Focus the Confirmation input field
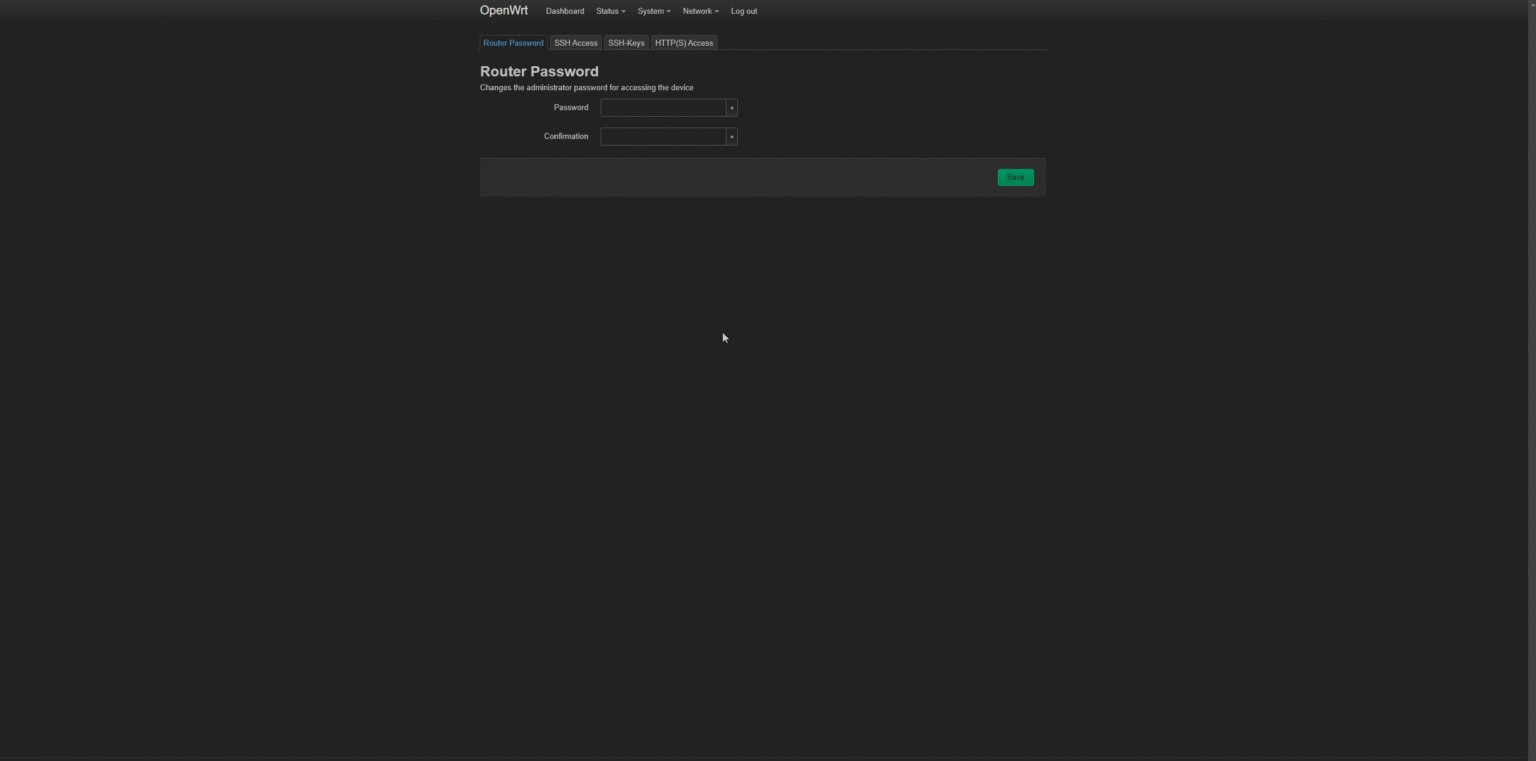This screenshot has height=761, width=1536. [663, 137]
